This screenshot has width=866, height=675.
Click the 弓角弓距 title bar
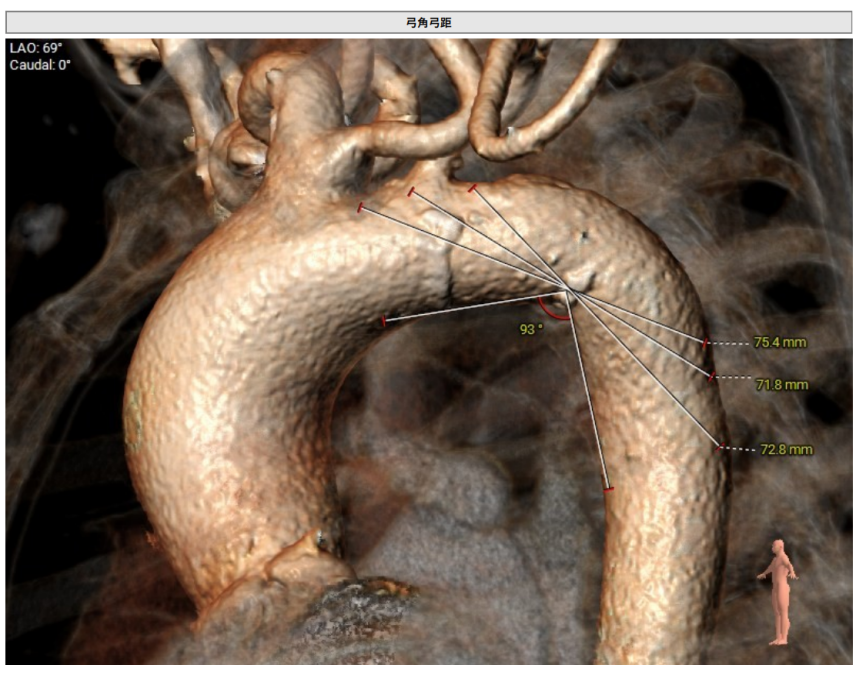pos(429,23)
